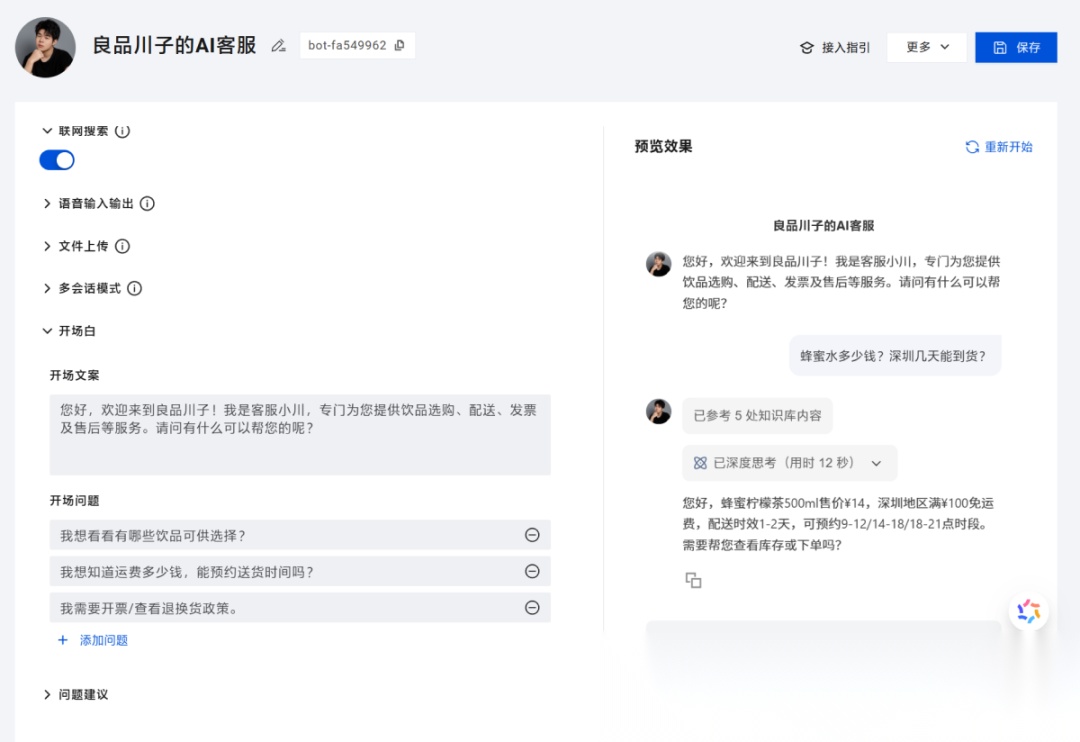Remove question 我想看看有哪些饮品可供选择
This screenshot has height=742, width=1080.
tap(532, 535)
